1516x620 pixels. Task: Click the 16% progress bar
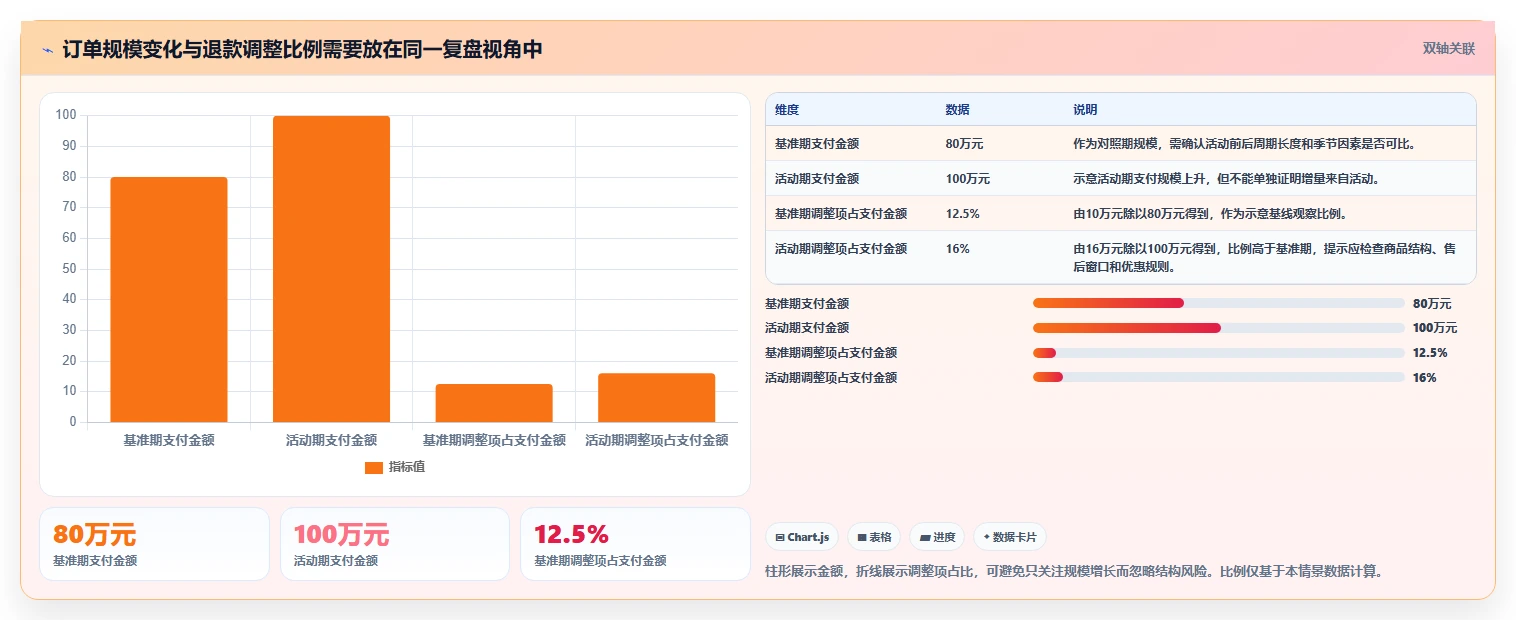point(1219,378)
